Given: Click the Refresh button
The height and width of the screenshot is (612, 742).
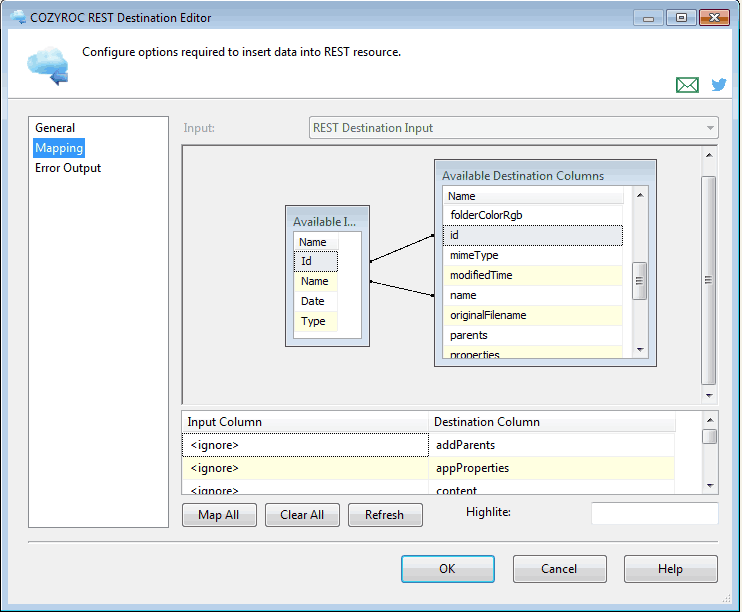Looking at the screenshot, I should tap(385, 515).
